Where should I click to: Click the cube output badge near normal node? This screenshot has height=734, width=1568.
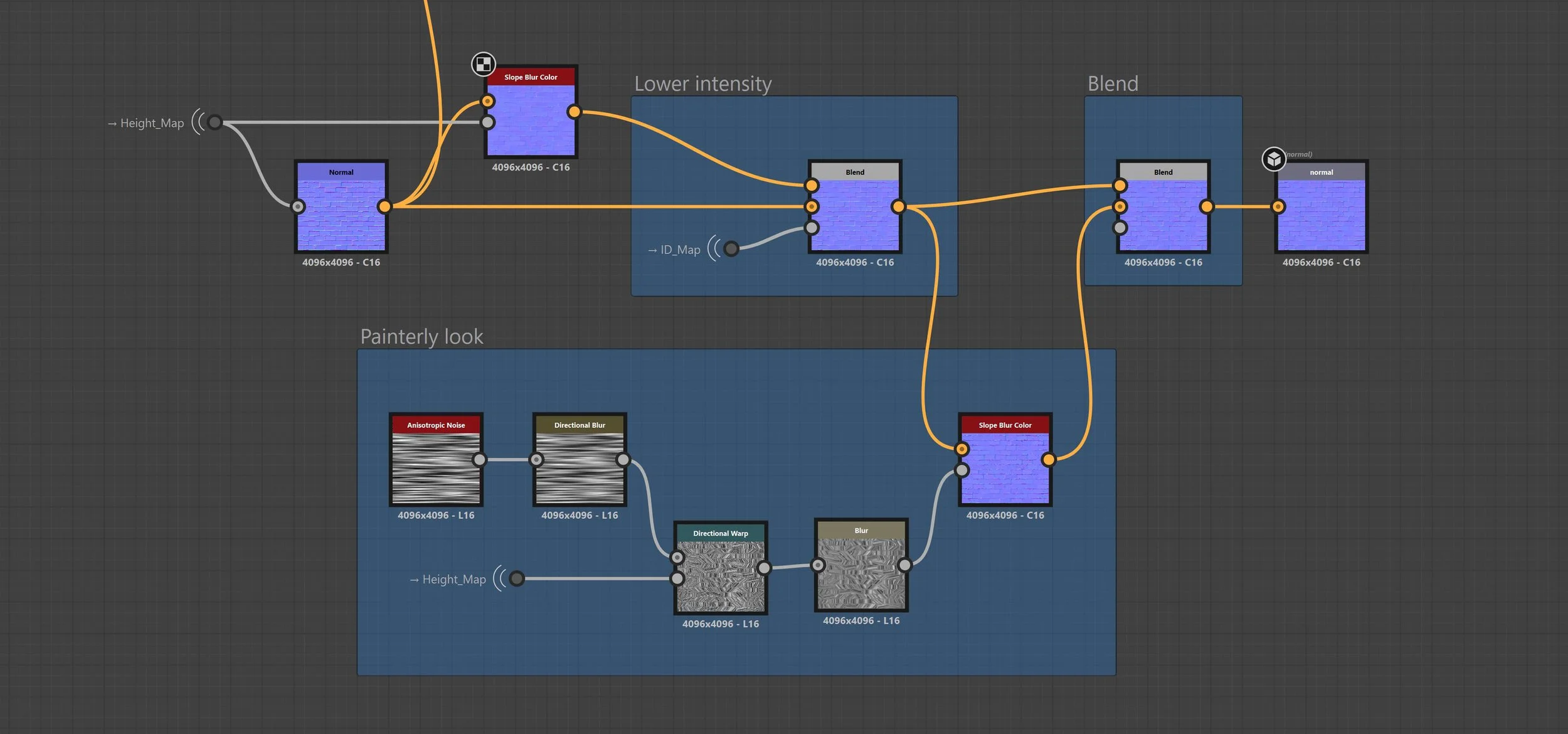pyautogui.click(x=1273, y=159)
